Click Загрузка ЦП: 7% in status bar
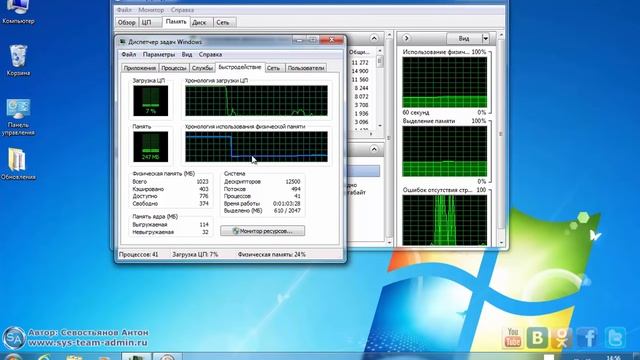The height and width of the screenshot is (360, 640). pyautogui.click(x=195, y=254)
